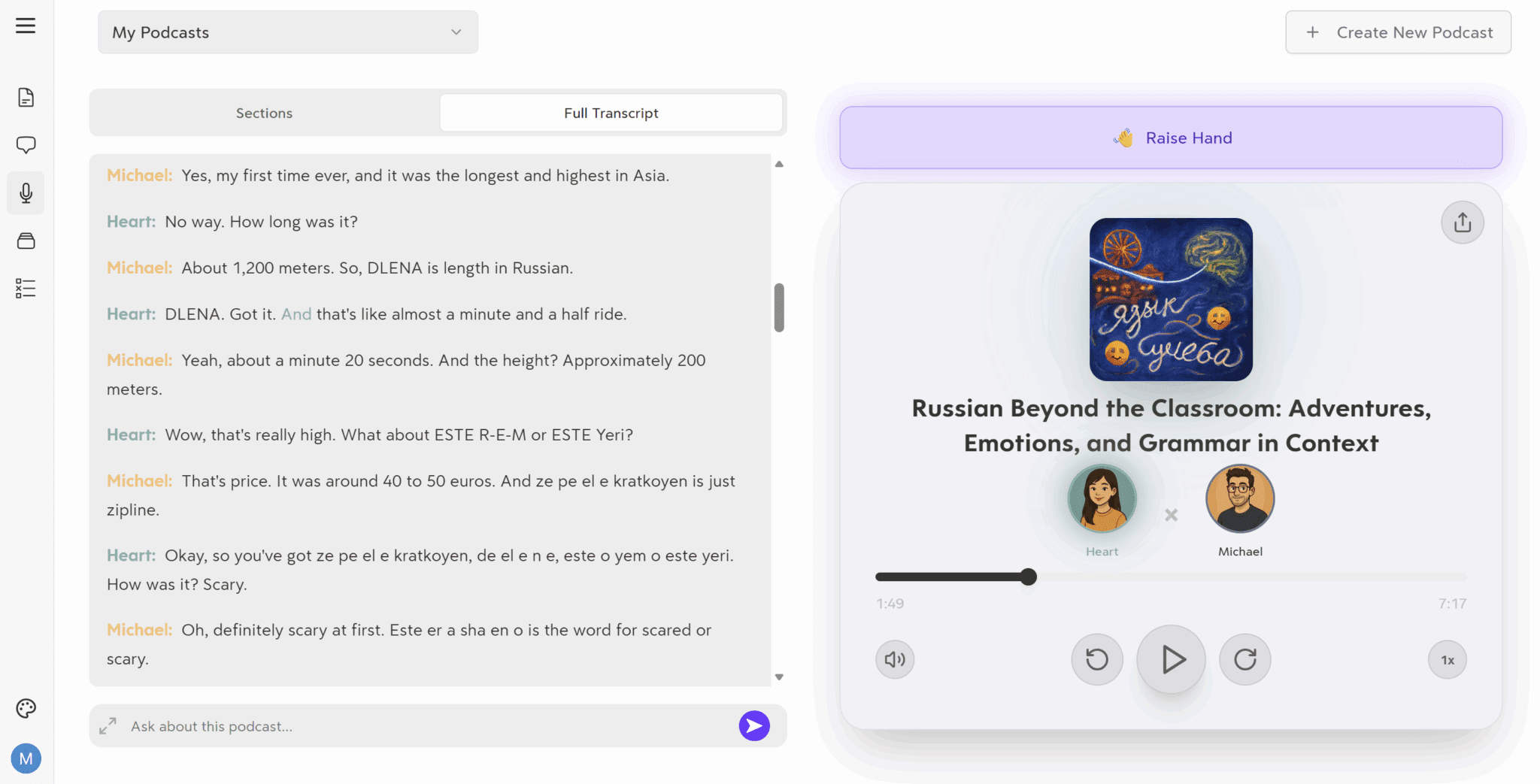Mute audio using the speaker icon
The height and width of the screenshot is (784, 1540).
click(x=894, y=659)
